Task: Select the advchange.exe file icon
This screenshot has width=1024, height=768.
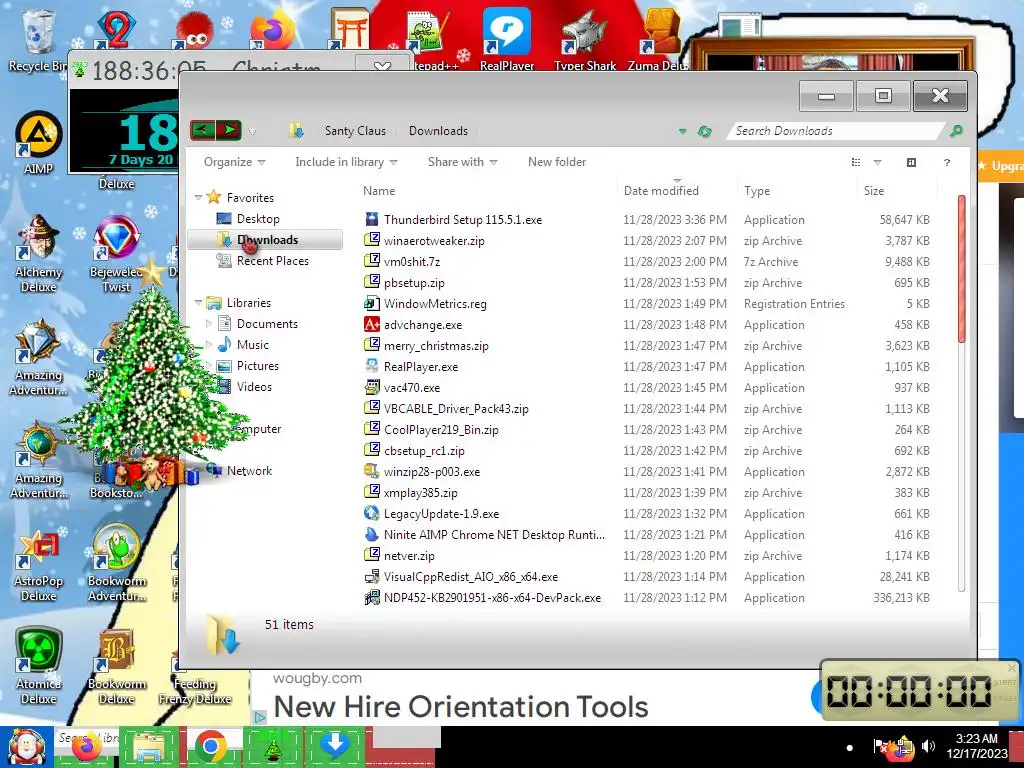Action: (x=372, y=325)
